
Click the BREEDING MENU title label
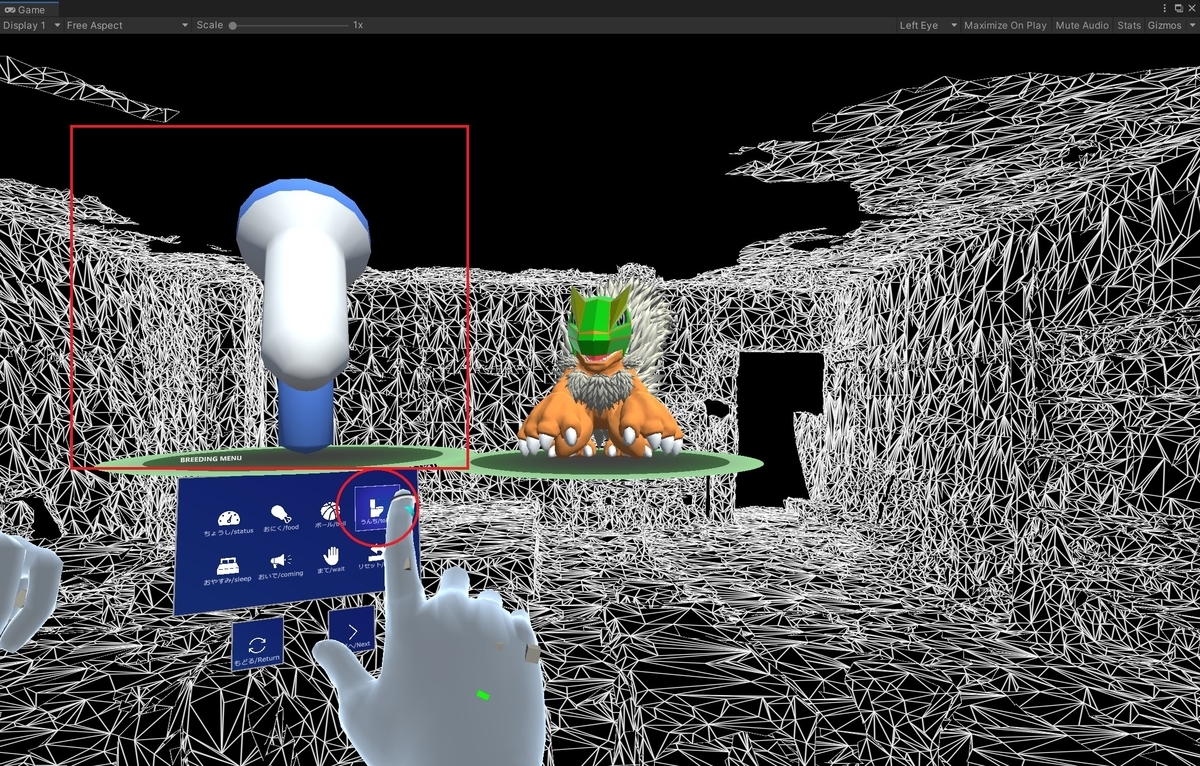click(x=213, y=459)
